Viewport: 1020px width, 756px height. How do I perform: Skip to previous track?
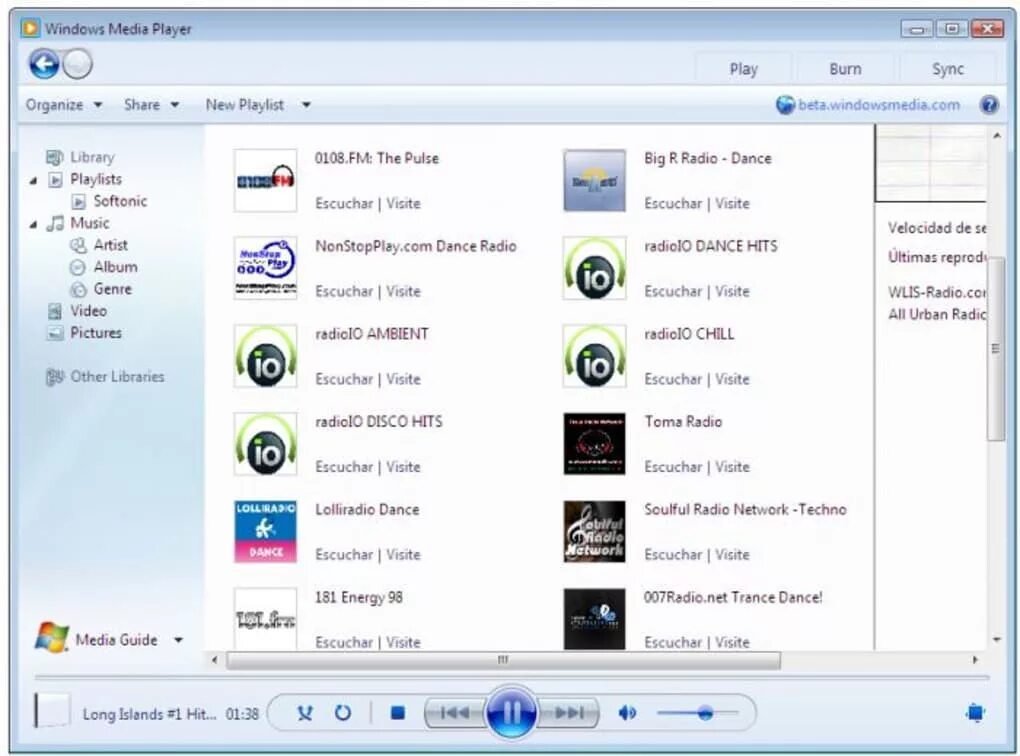click(455, 713)
